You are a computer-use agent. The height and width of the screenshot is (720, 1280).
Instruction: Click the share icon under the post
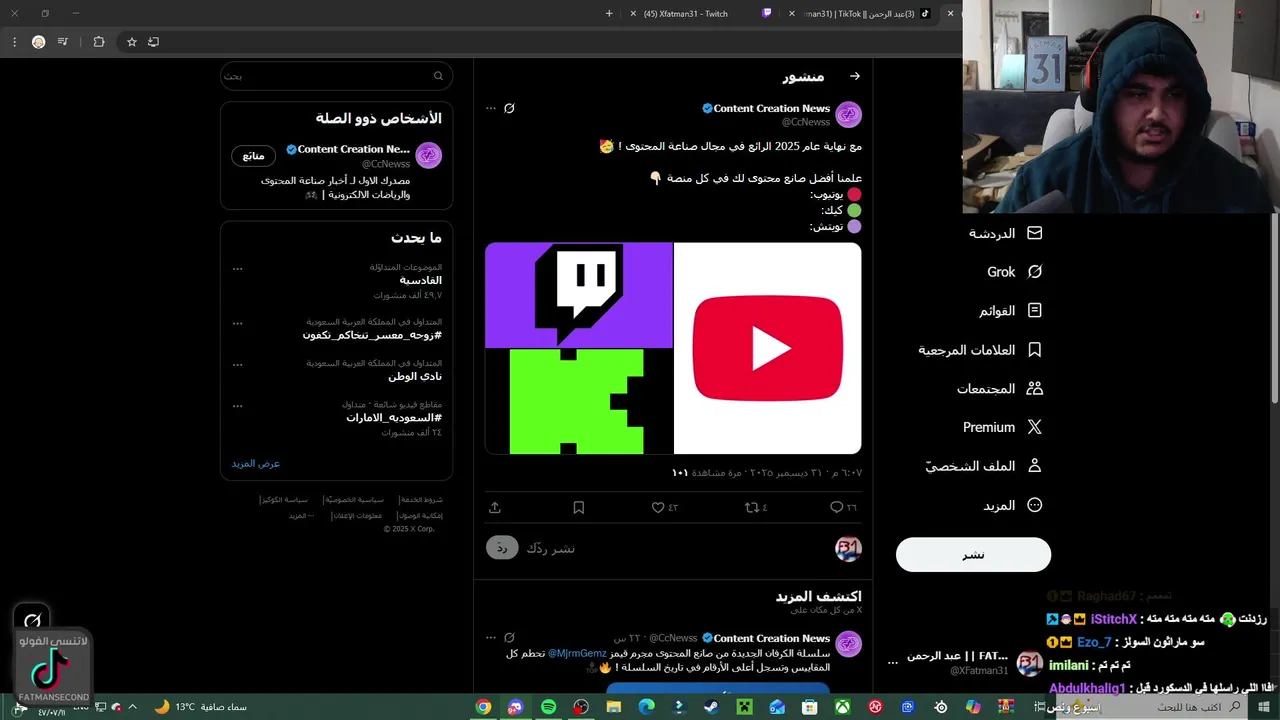tap(495, 507)
